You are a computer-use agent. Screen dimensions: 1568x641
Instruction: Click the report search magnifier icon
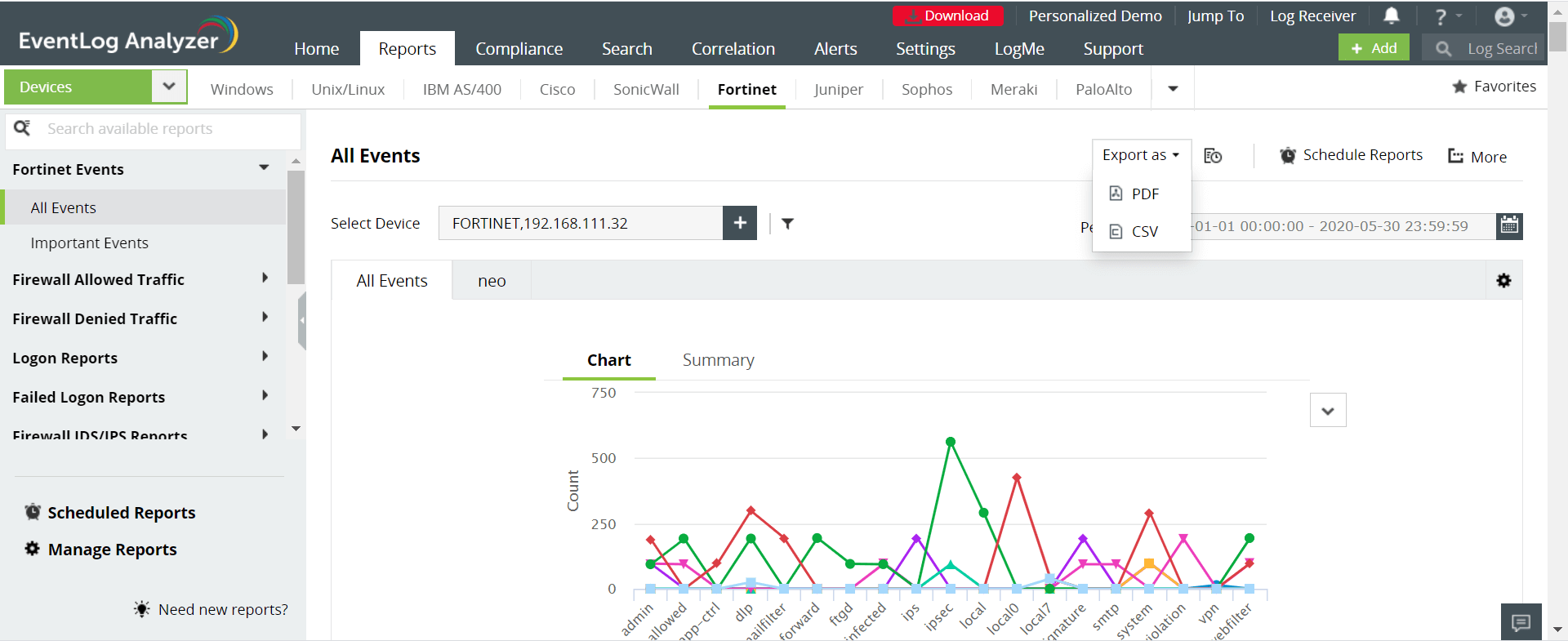pos(22,128)
